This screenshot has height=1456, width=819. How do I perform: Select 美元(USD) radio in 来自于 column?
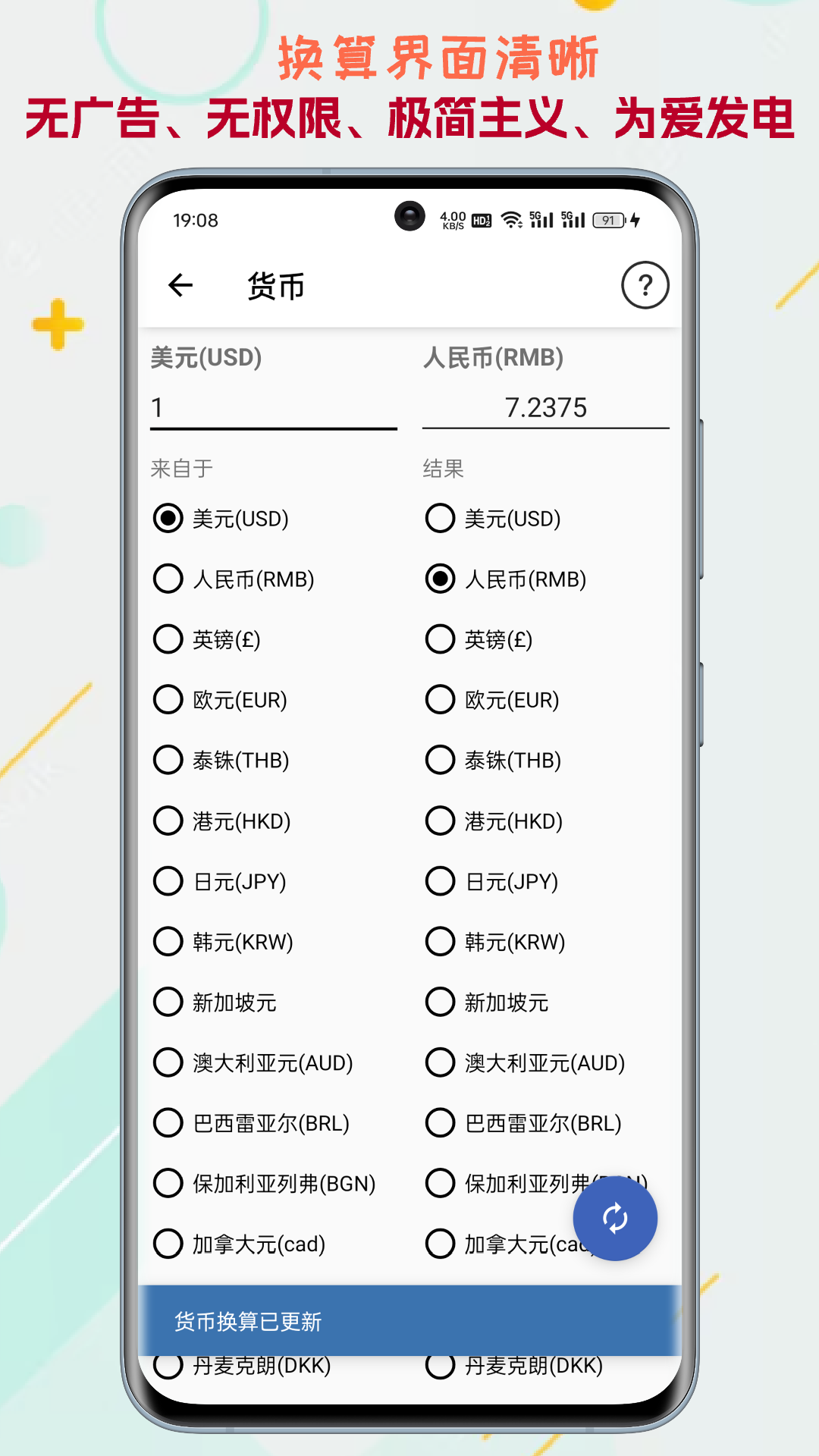click(x=168, y=519)
